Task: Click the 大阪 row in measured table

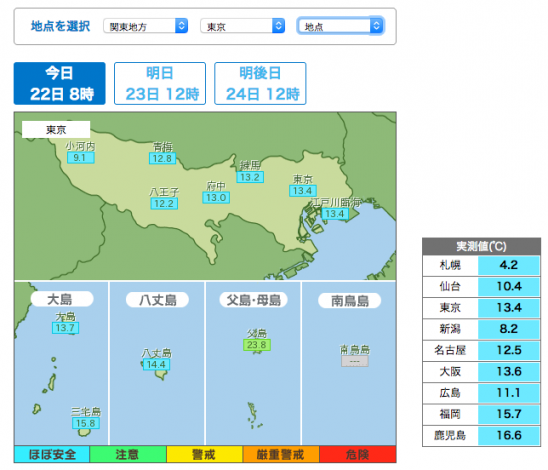Action: (x=481, y=372)
